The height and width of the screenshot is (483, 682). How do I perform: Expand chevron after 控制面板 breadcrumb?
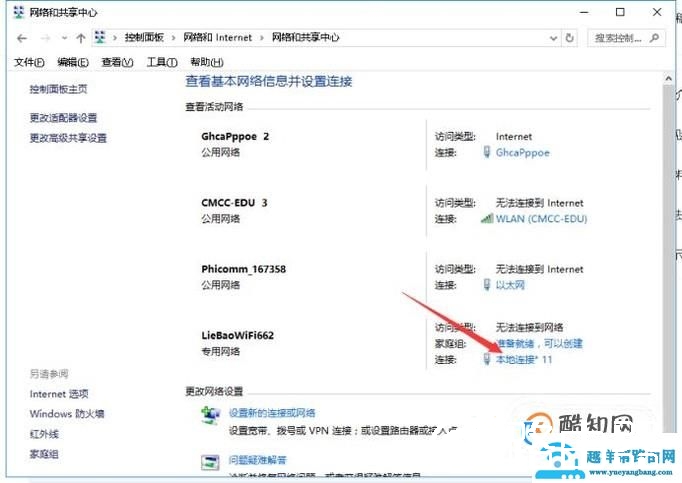click(x=173, y=38)
